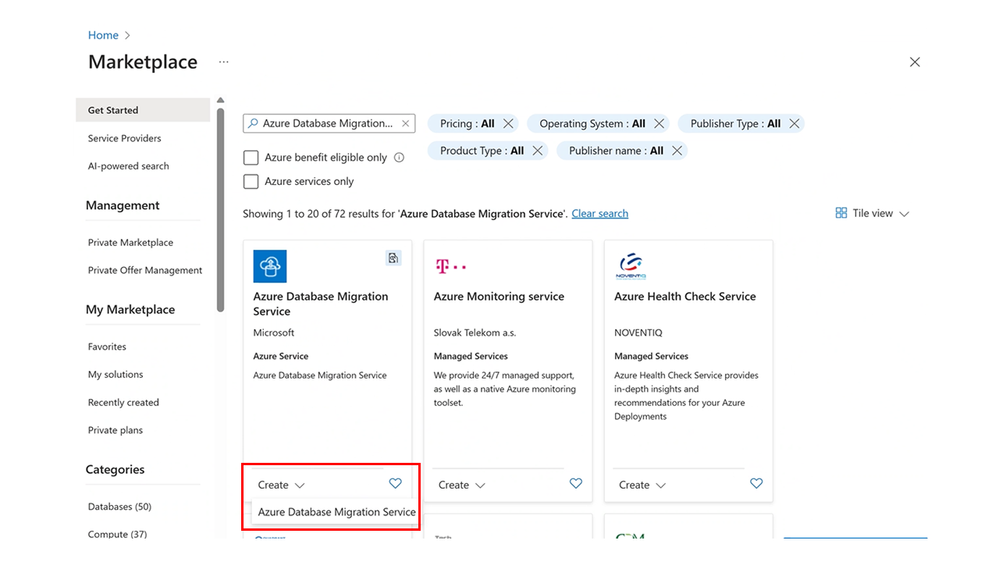Click the sidebar vertical scrollbar

[x=220, y=210]
